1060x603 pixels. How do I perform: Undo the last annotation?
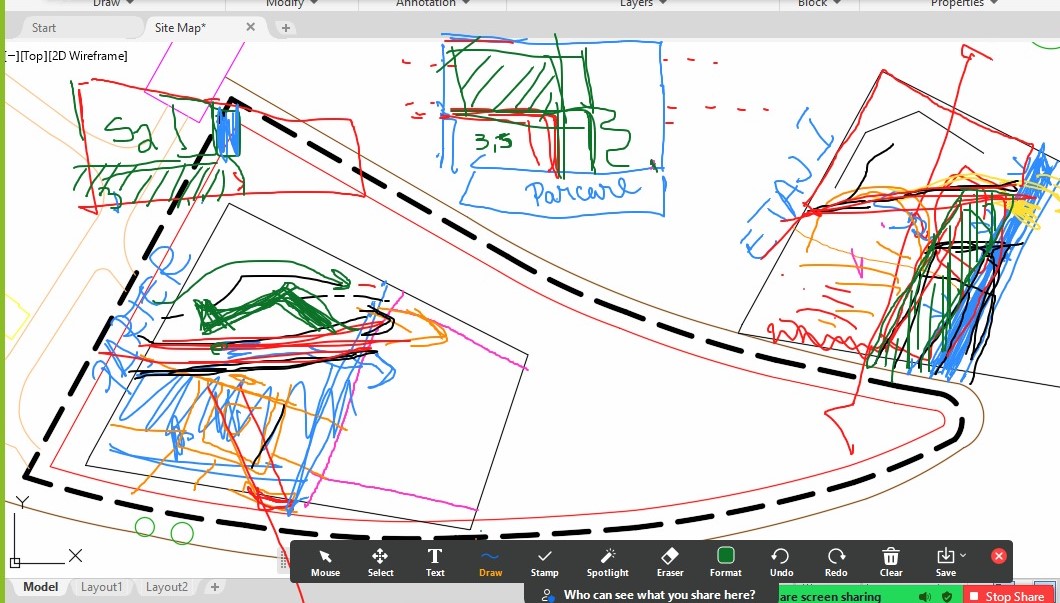781,561
